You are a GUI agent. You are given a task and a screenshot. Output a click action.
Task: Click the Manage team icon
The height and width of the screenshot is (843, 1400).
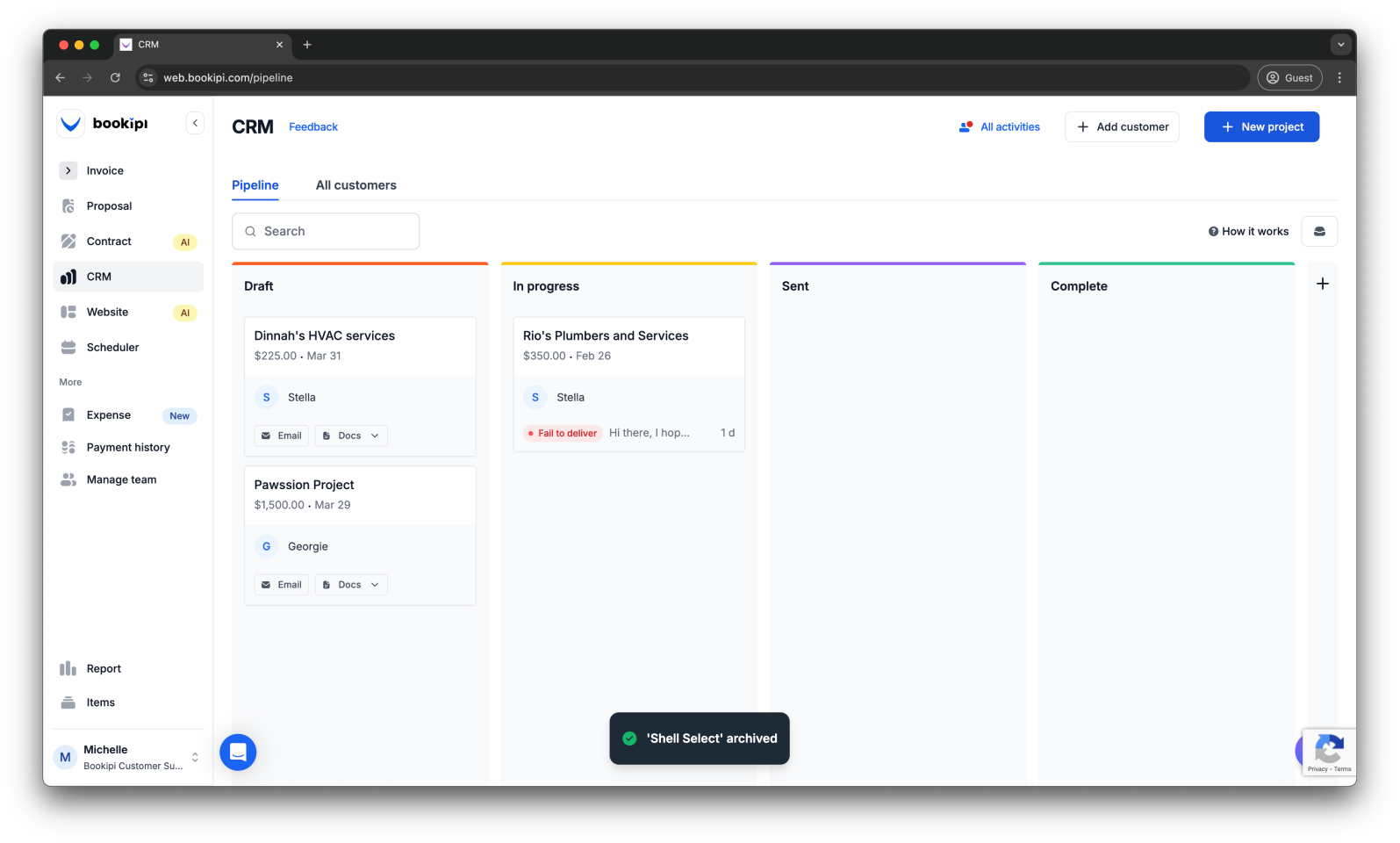pyautogui.click(x=68, y=480)
